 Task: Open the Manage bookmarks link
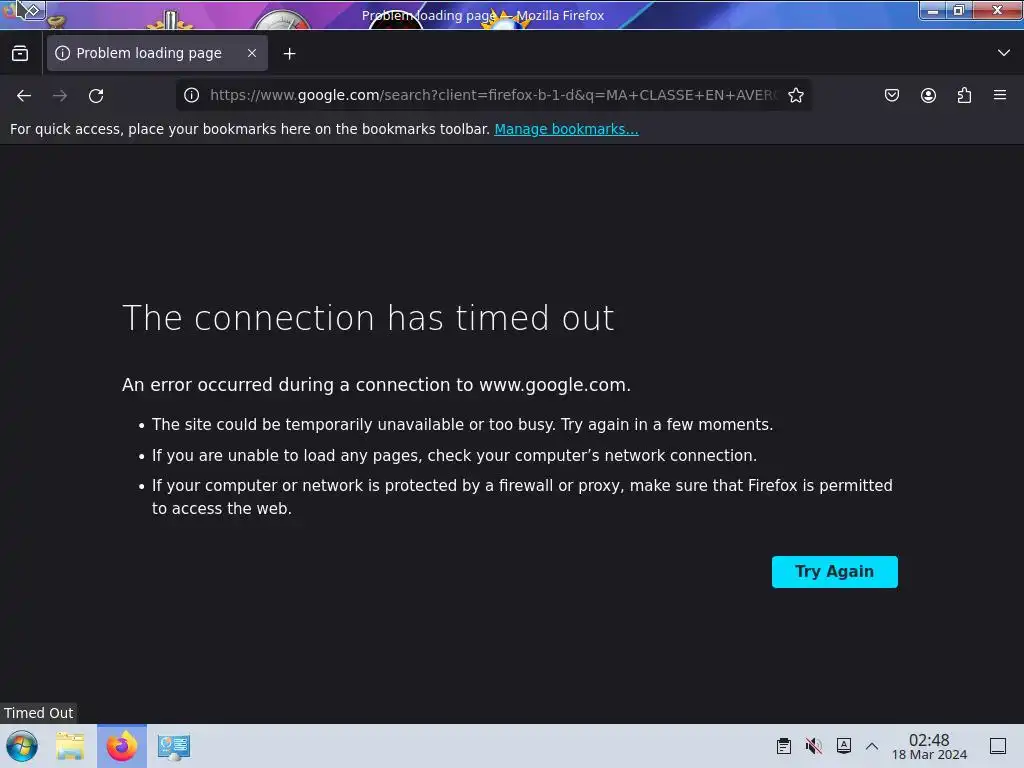pos(566,129)
